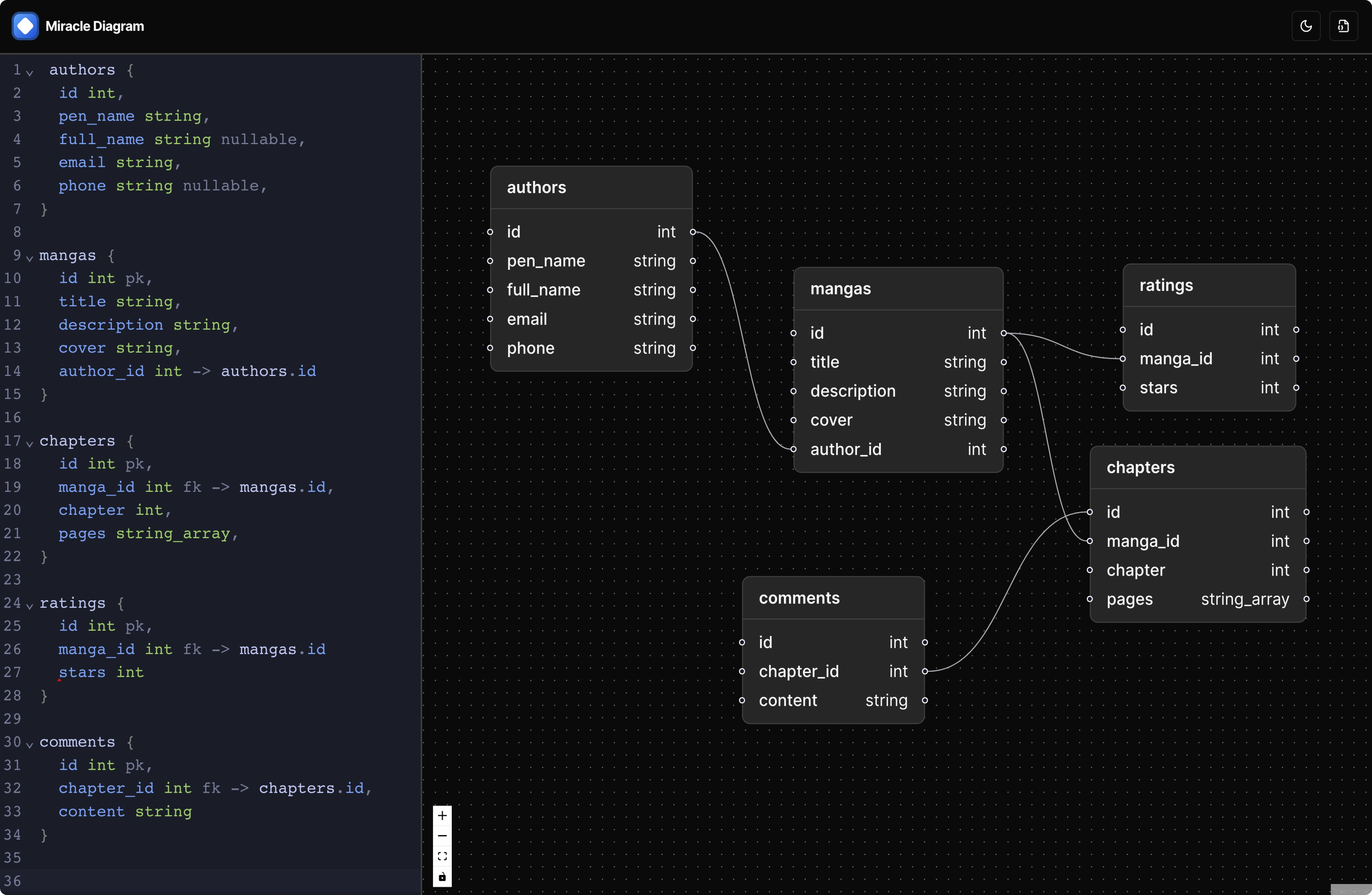The height and width of the screenshot is (895, 1372).
Task: Zoom out of the diagram canvas
Action: [442, 836]
